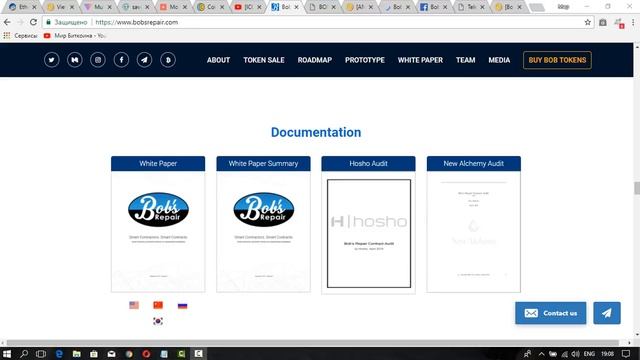Viewport: 640px width, 360px height.
Task: Launch Microsoft Edge from taskbar
Action: tap(59, 354)
